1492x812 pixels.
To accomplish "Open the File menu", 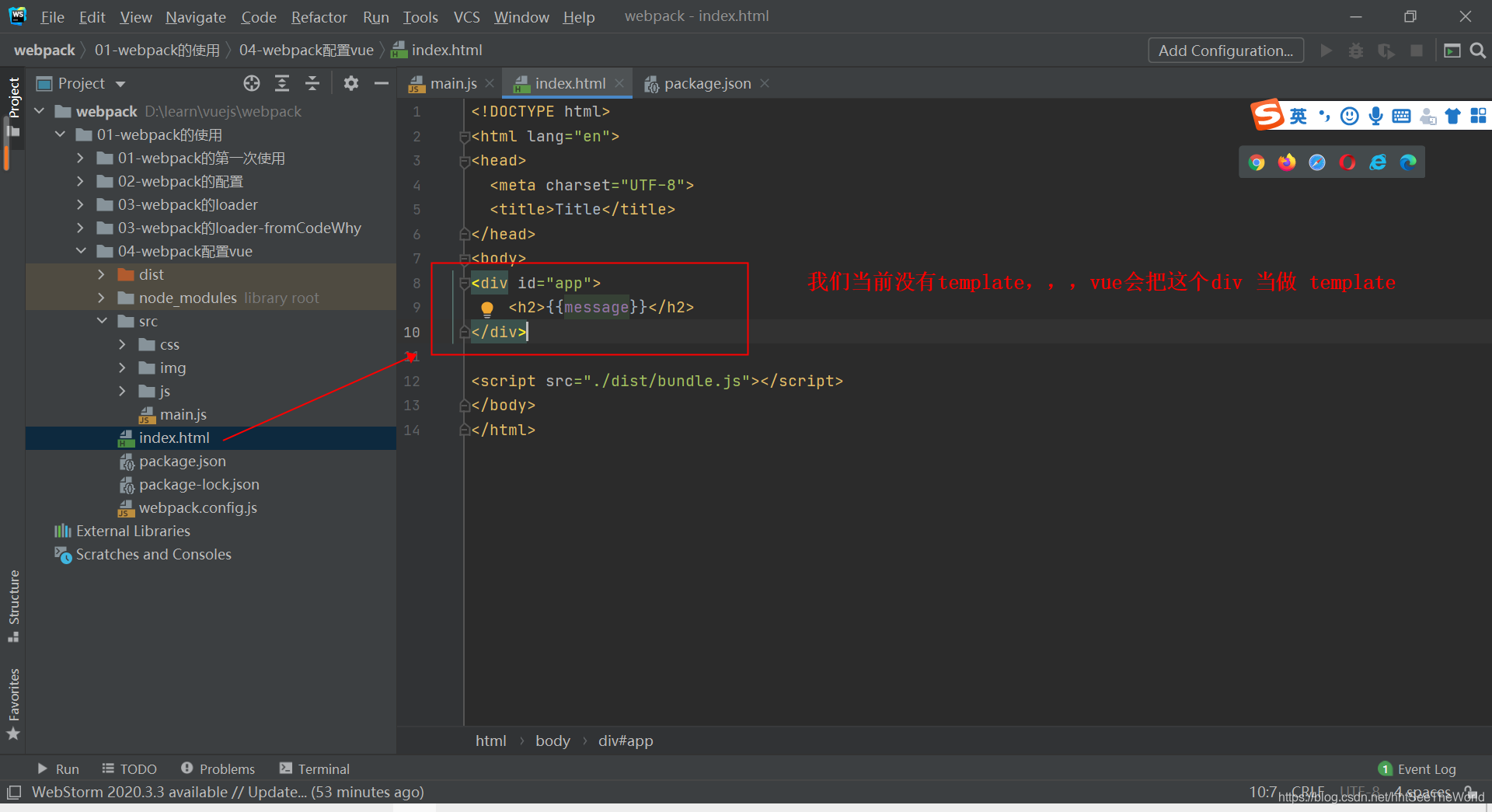I will (x=52, y=16).
